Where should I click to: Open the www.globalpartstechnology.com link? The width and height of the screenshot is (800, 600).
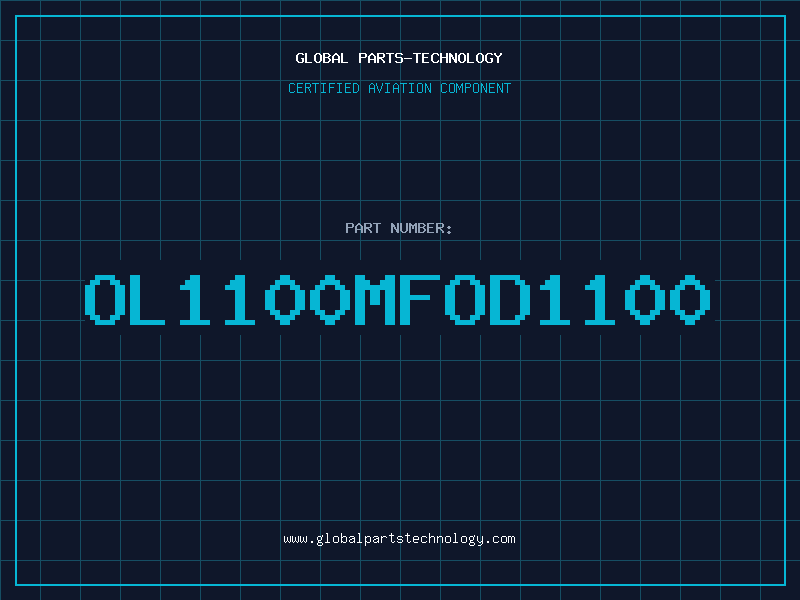pyautogui.click(x=399, y=539)
